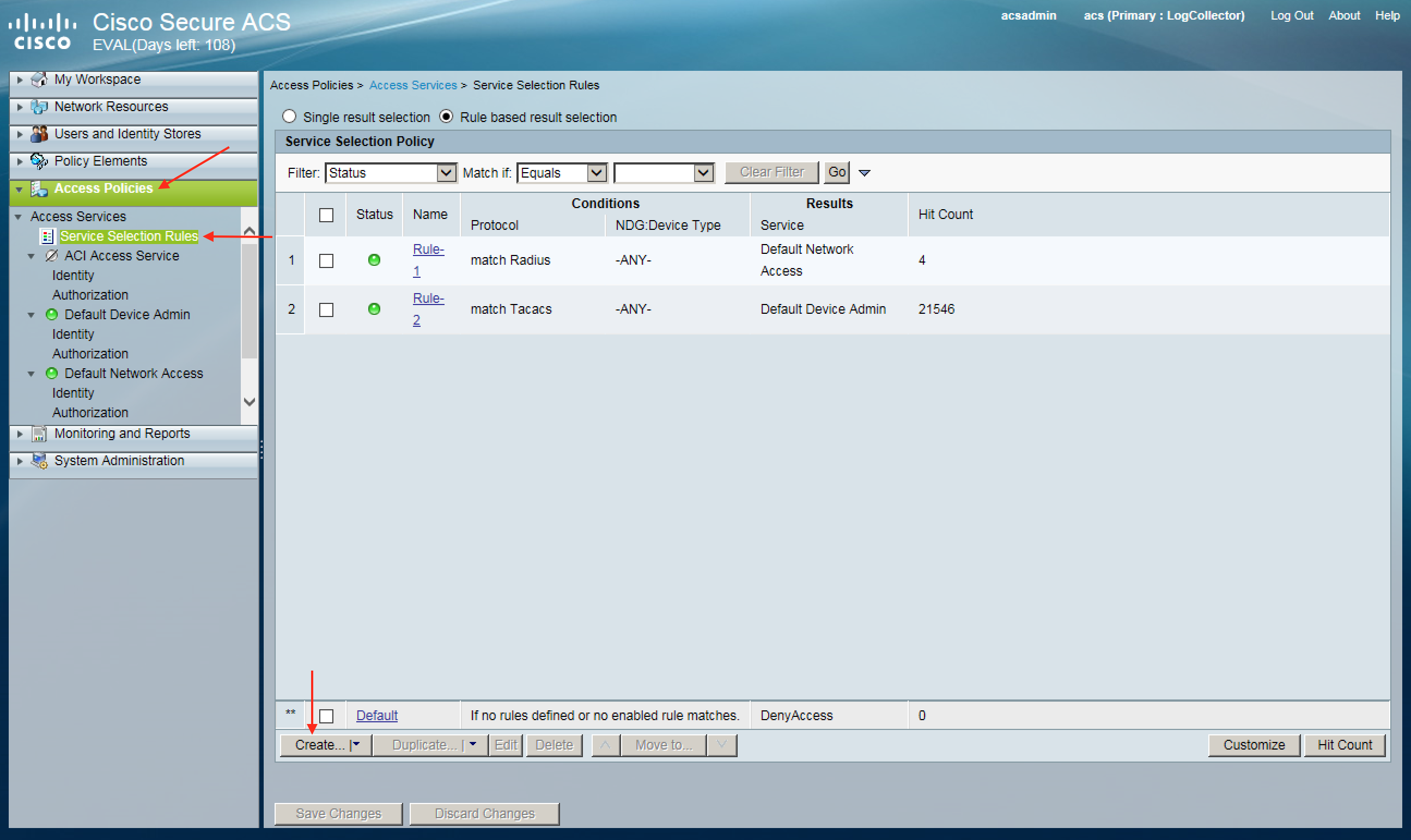Click the Service Selection Rules list icon

tap(47, 236)
